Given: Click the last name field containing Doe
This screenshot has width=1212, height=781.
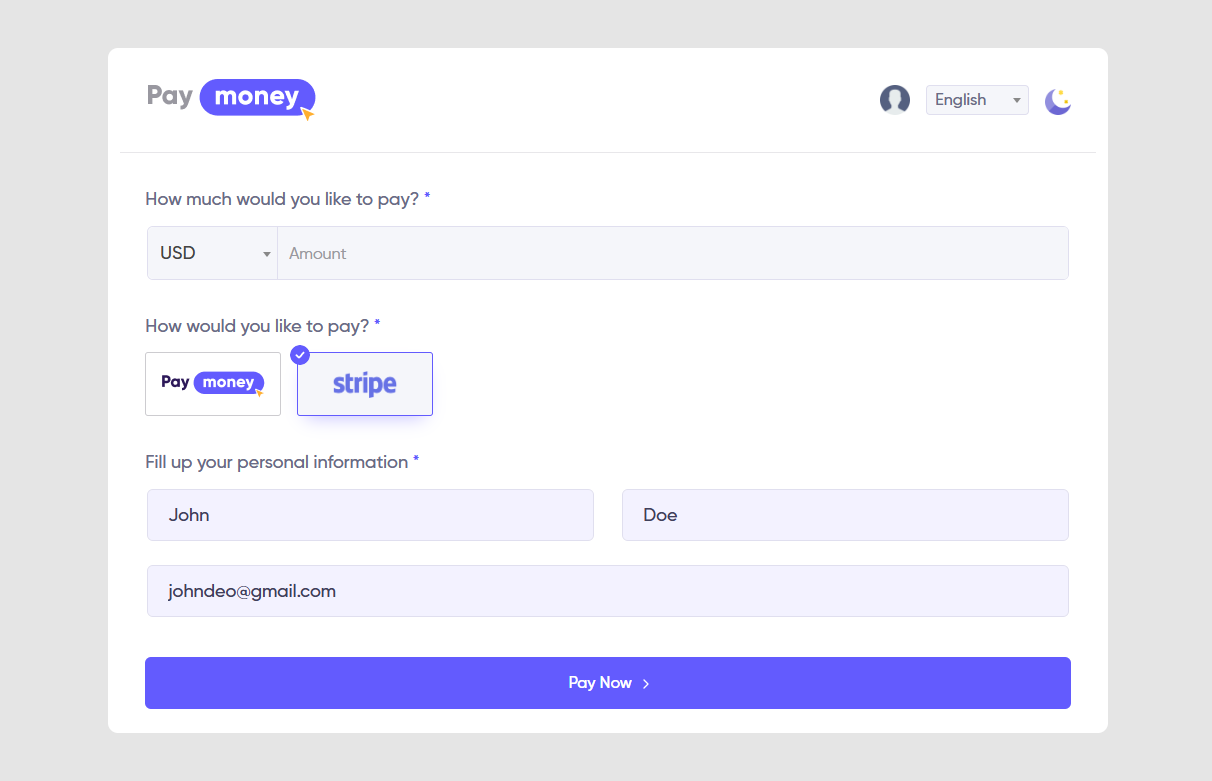Looking at the screenshot, I should click(x=845, y=515).
